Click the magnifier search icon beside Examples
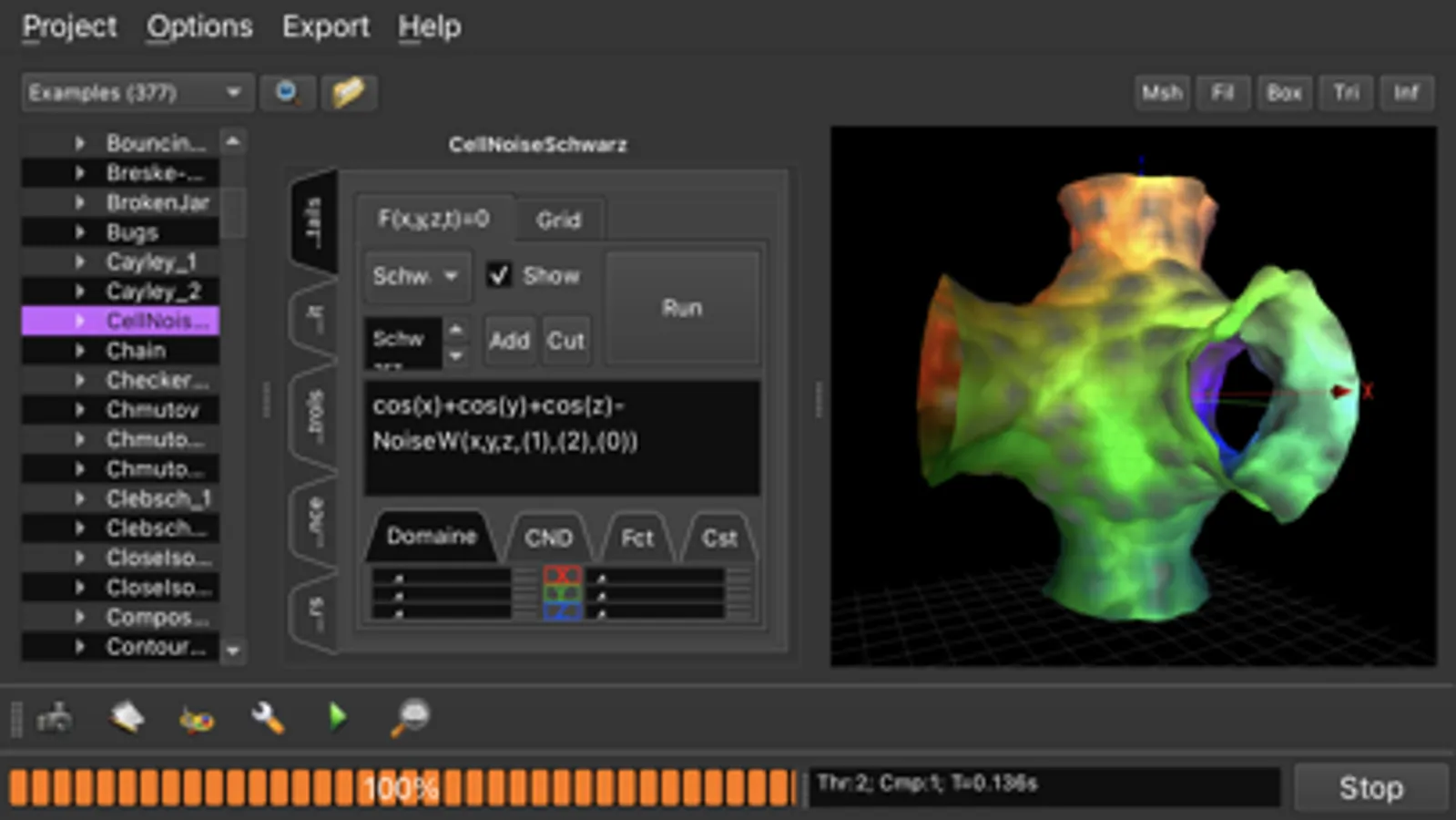Screen dimensions: 1456x820 click(288, 92)
